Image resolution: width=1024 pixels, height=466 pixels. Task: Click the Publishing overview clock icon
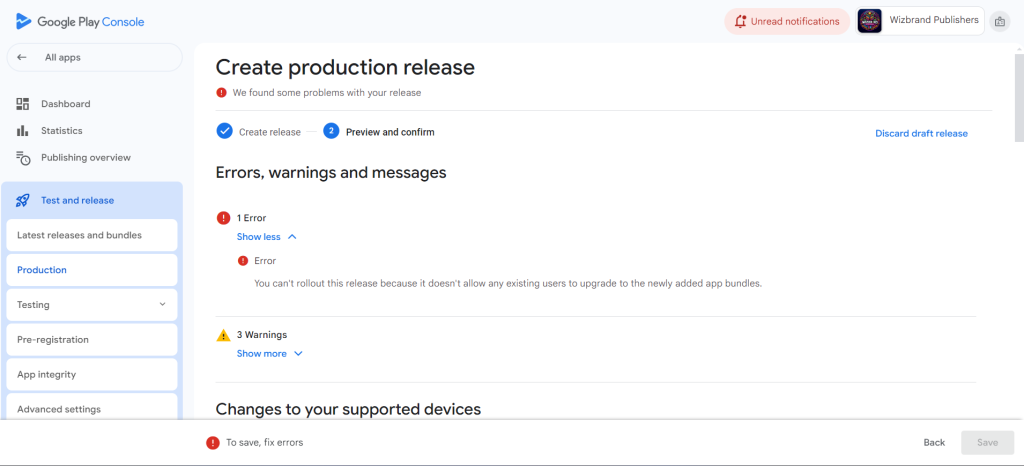pos(23,158)
